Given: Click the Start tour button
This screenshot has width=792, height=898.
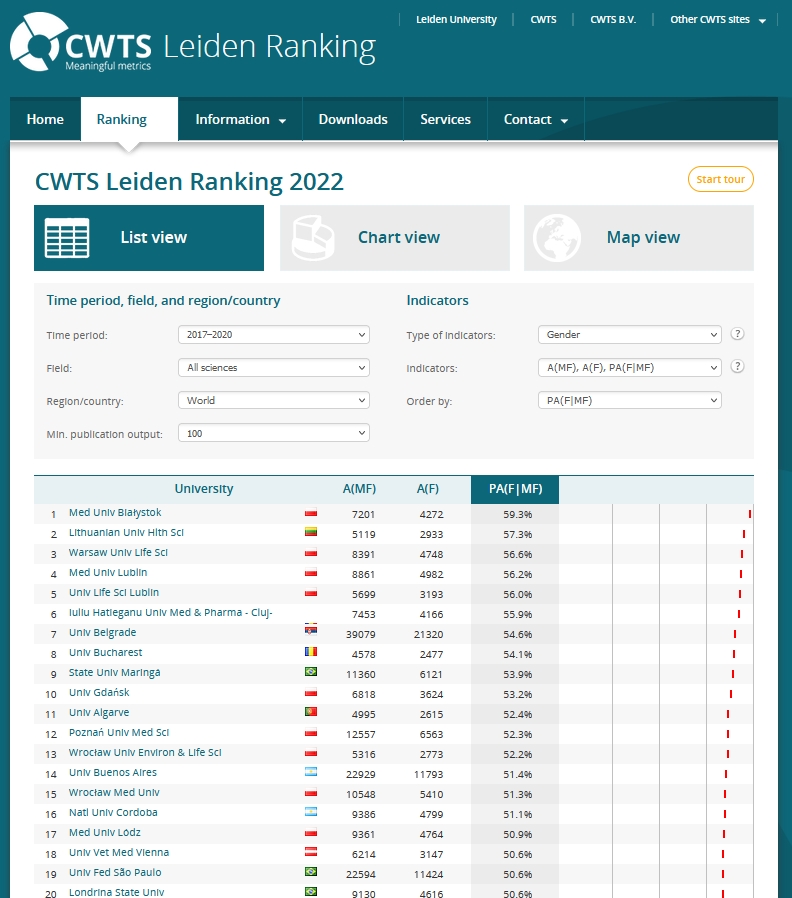Looking at the screenshot, I should [720, 179].
